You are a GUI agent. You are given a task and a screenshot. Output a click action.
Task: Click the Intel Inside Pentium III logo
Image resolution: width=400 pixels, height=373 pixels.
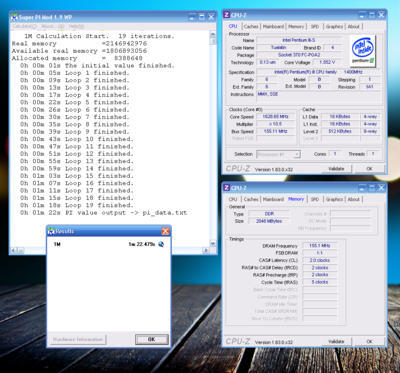pyautogui.click(x=362, y=50)
